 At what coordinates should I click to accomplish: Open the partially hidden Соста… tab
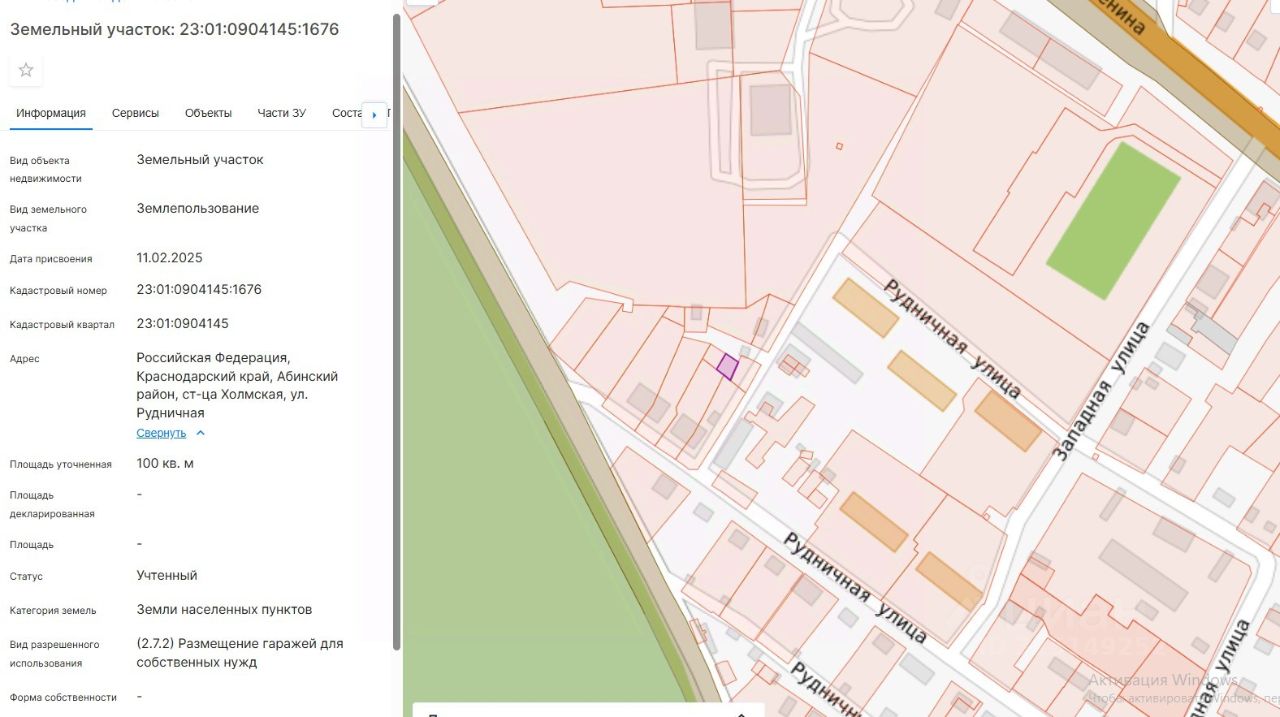pos(346,113)
